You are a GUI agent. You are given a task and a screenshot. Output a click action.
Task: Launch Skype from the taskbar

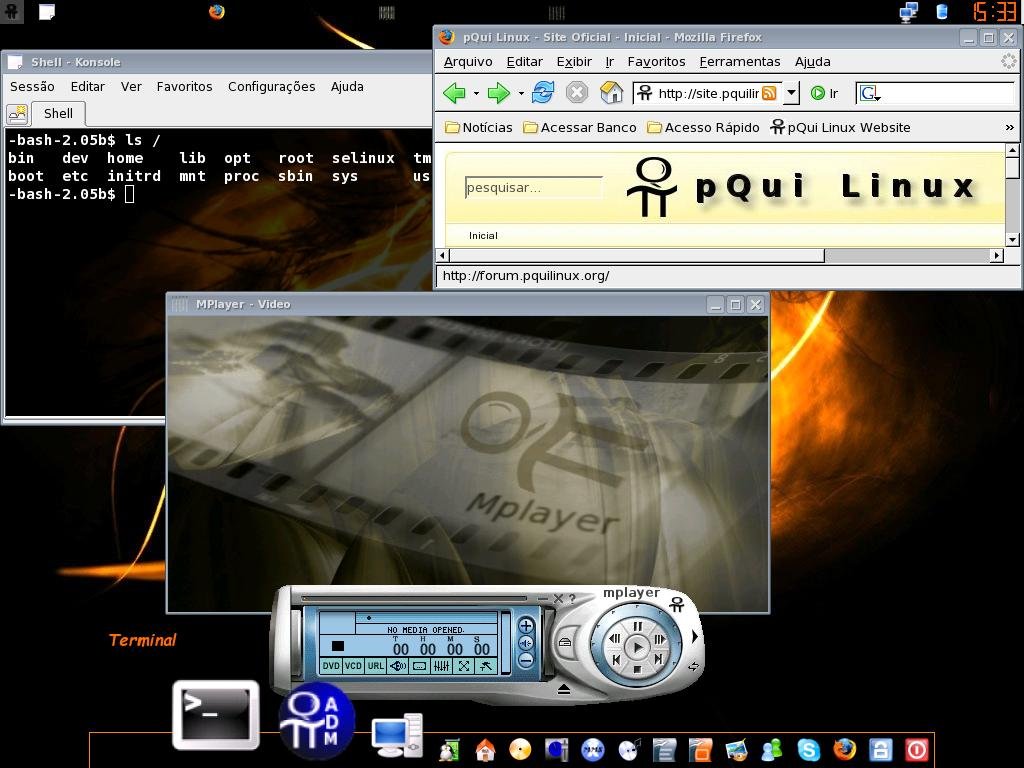coord(809,749)
